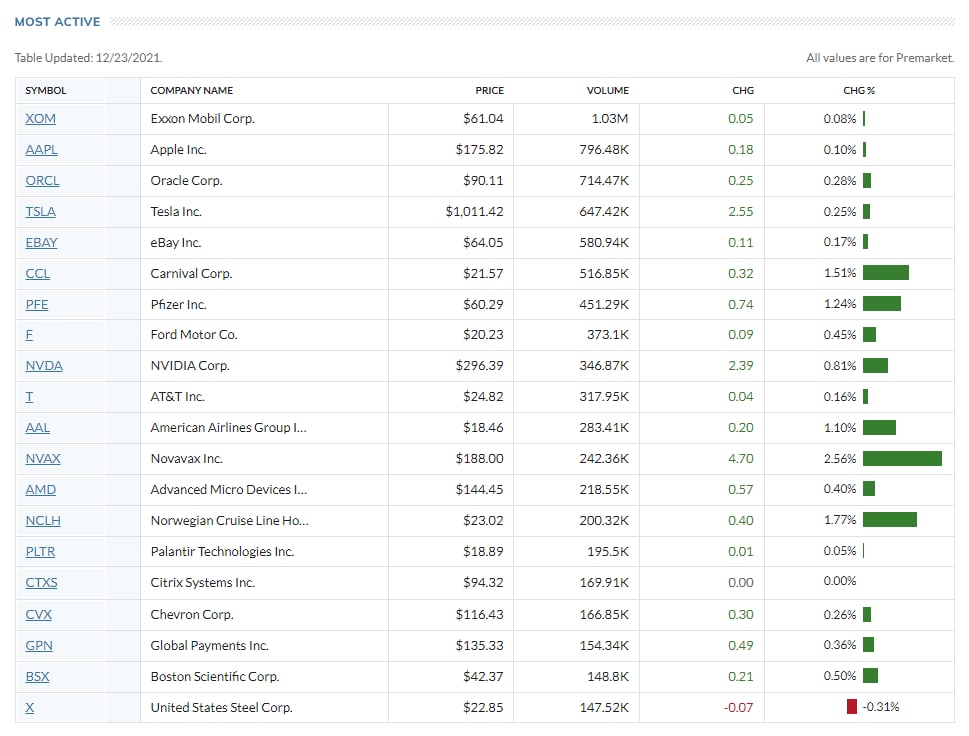Viewport: 969px width, 736px height.
Task: Open the PLTR symbol link
Action: (x=40, y=552)
